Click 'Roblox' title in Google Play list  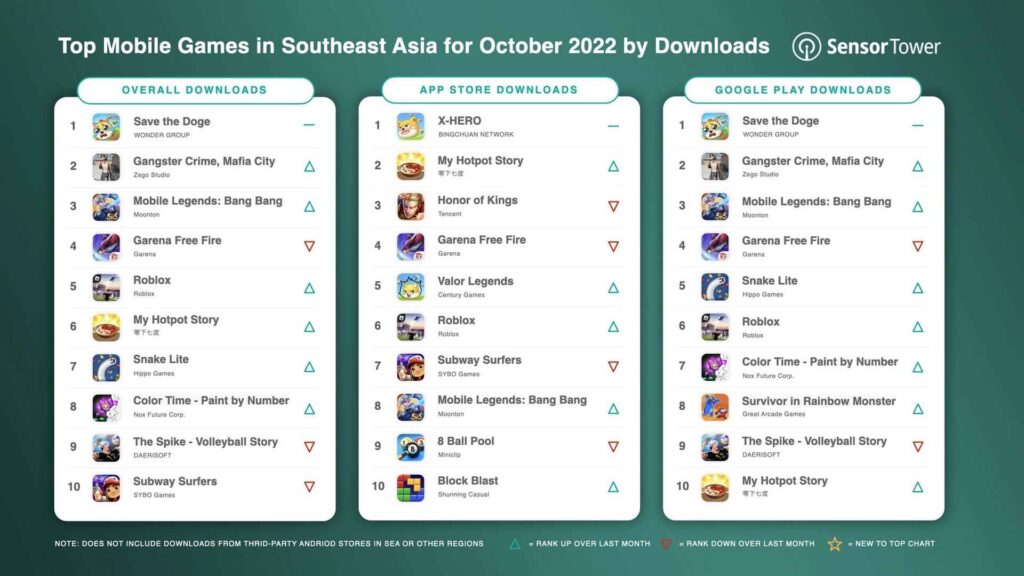761,322
